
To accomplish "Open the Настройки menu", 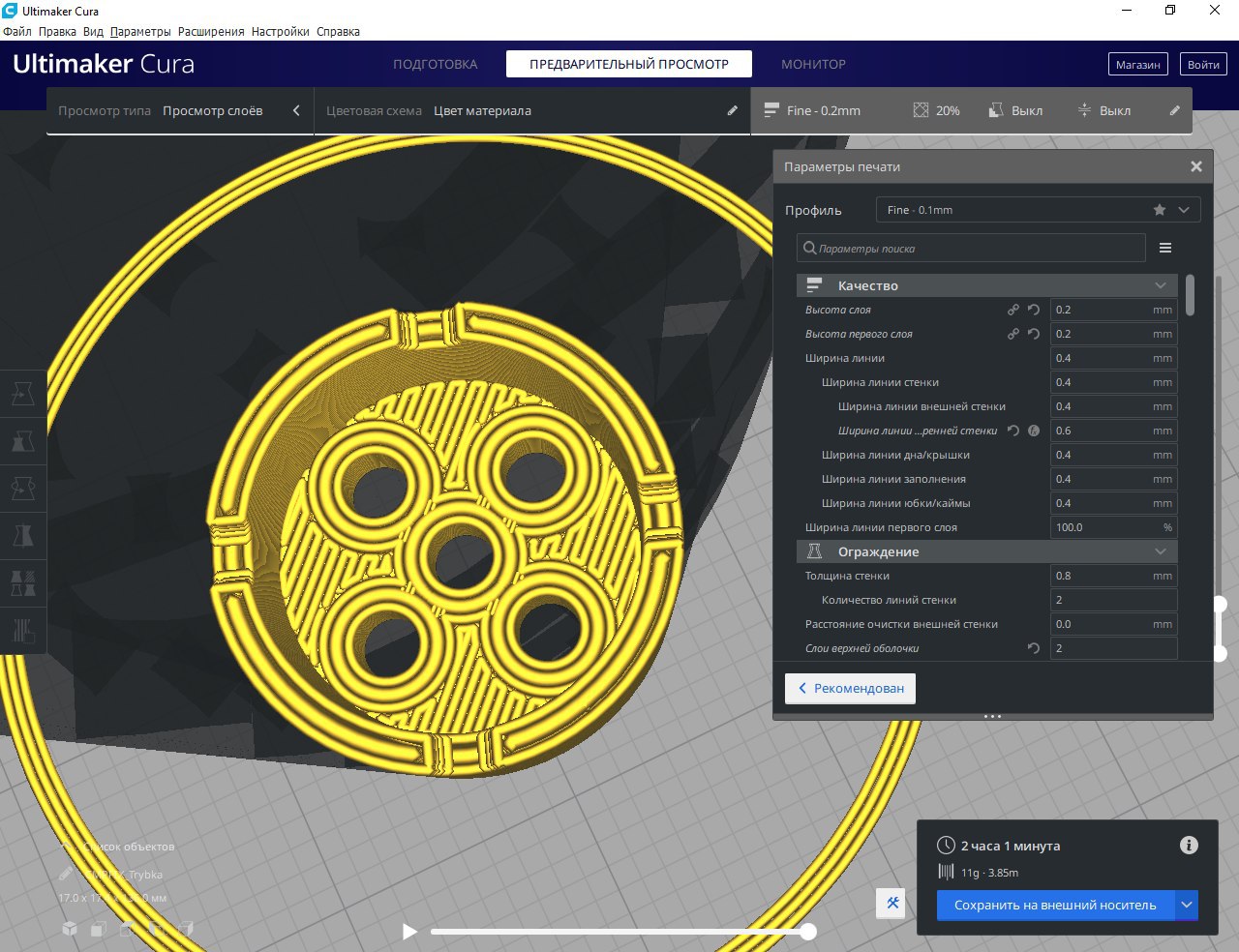I will tap(281, 31).
